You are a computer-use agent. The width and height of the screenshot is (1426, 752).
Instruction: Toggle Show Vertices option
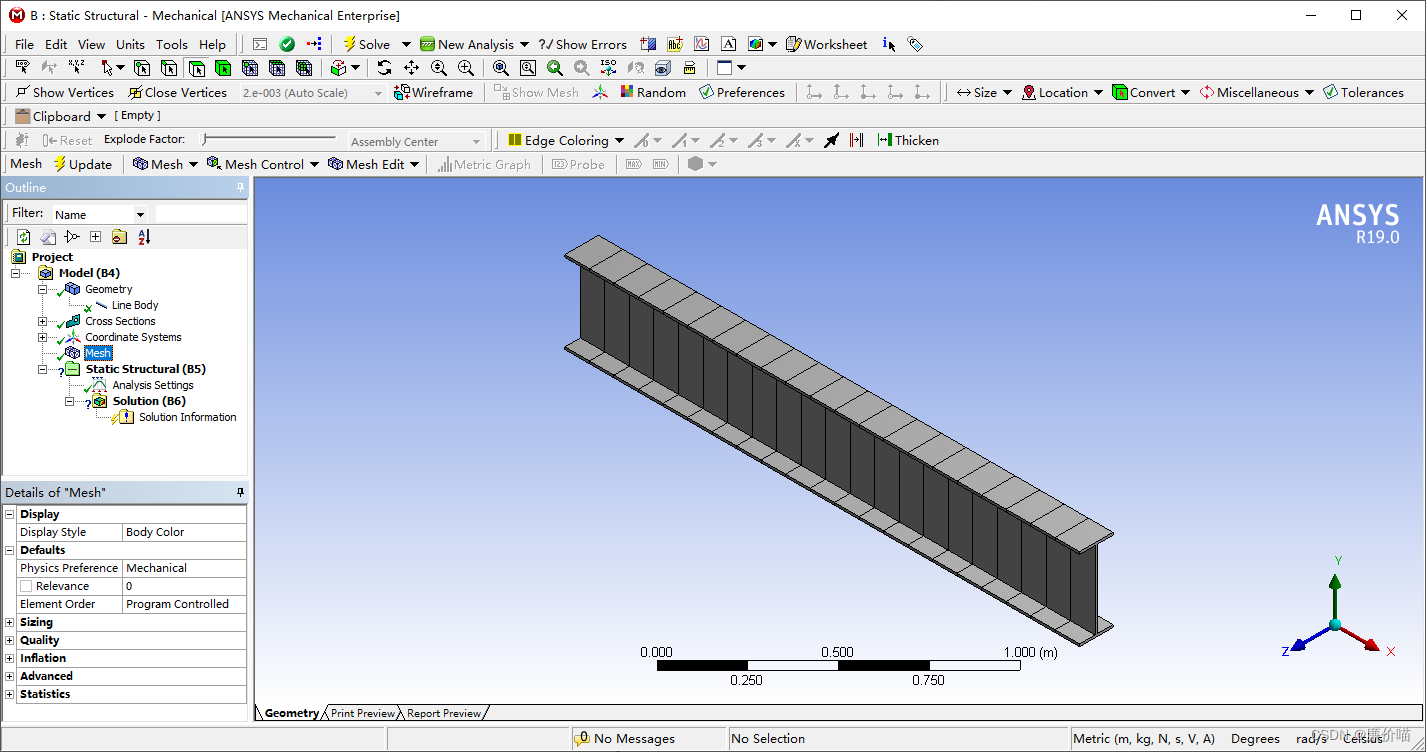[65, 92]
